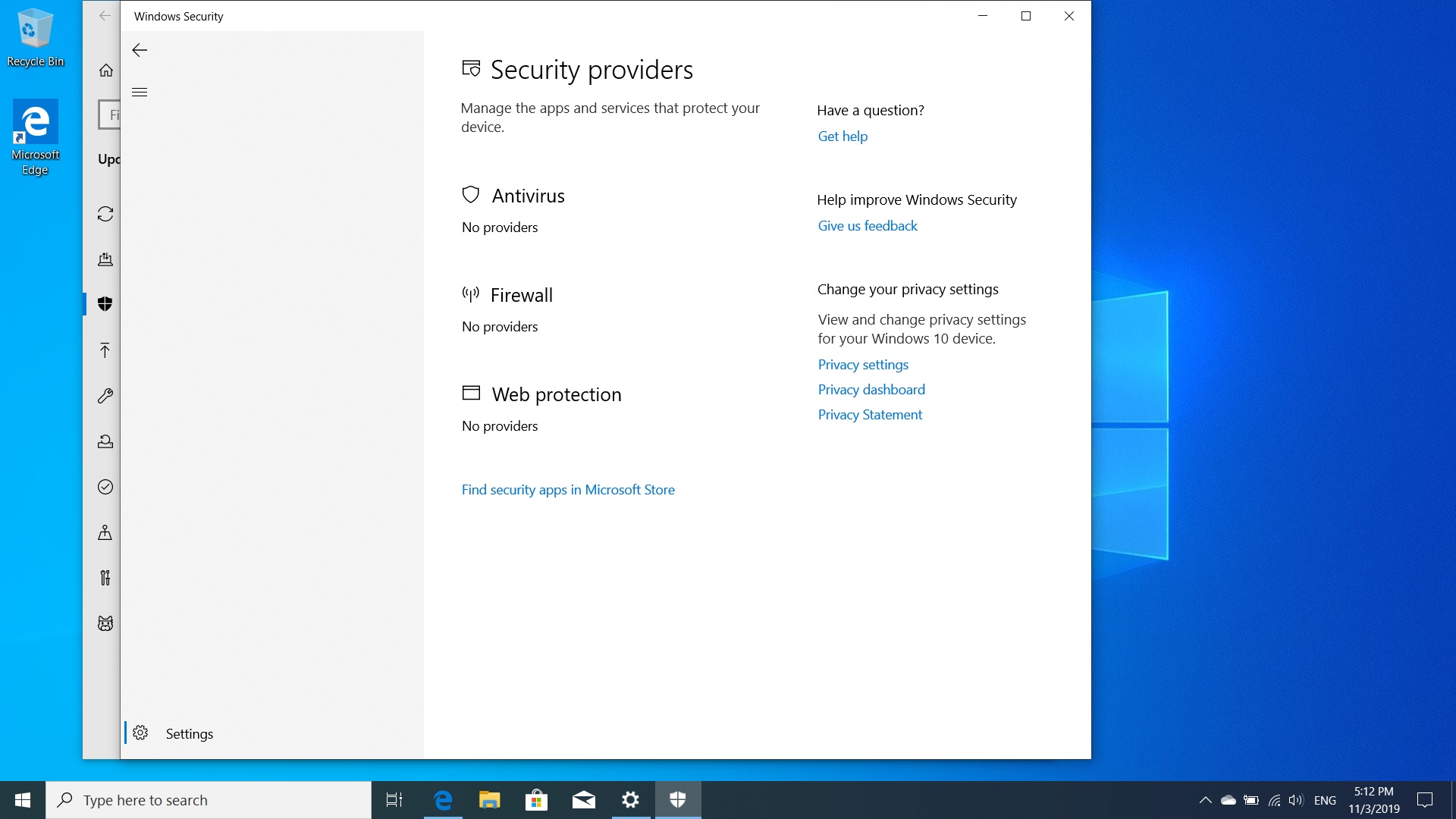Open Privacy Statement link
This screenshot has height=819, width=1456.
pyautogui.click(x=870, y=415)
